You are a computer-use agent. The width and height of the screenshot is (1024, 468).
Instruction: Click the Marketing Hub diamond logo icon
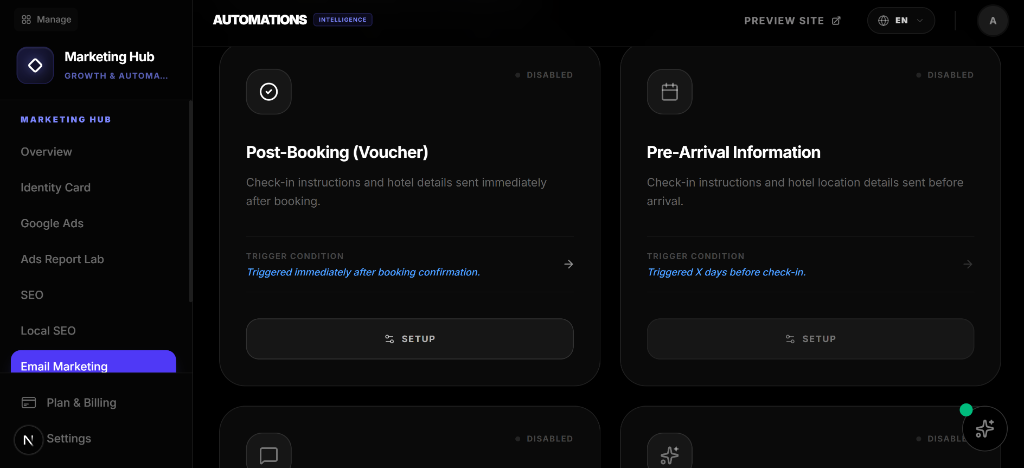[x=35, y=65]
